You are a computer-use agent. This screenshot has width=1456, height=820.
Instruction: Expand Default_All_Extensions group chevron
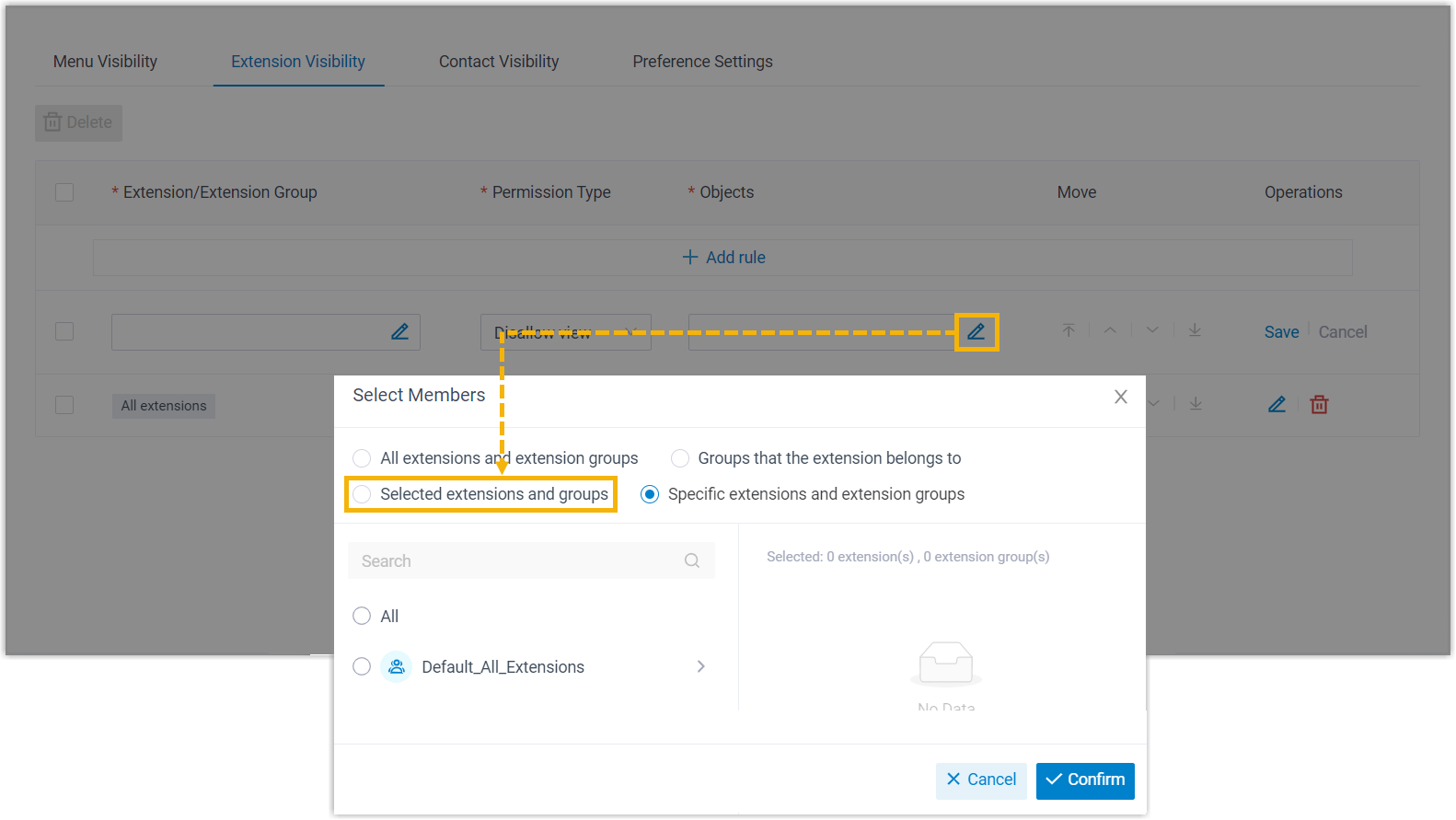coord(700,667)
